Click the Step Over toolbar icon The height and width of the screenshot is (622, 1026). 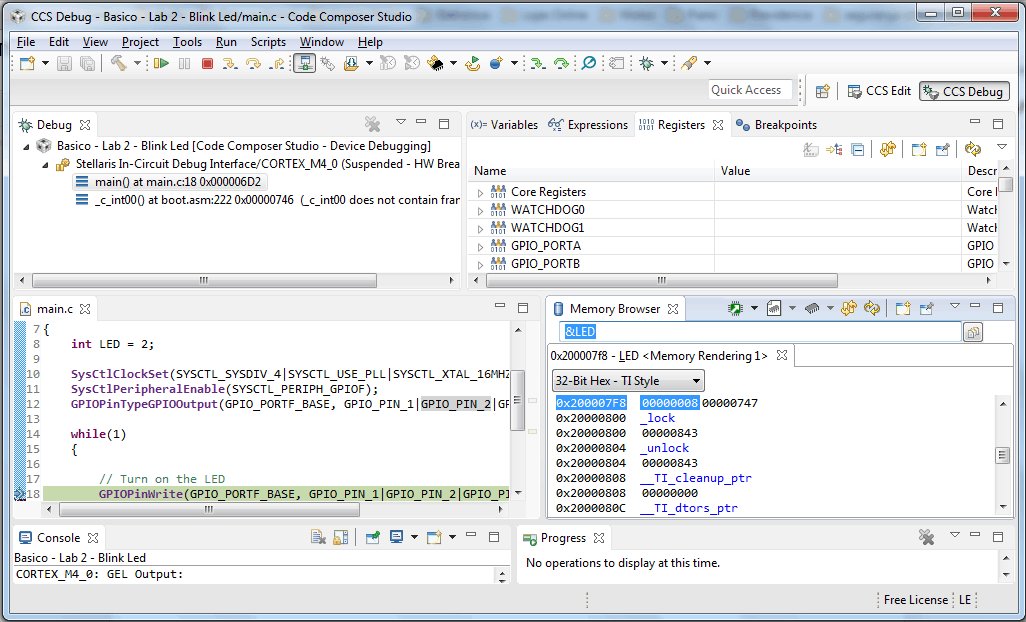point(253,63)
